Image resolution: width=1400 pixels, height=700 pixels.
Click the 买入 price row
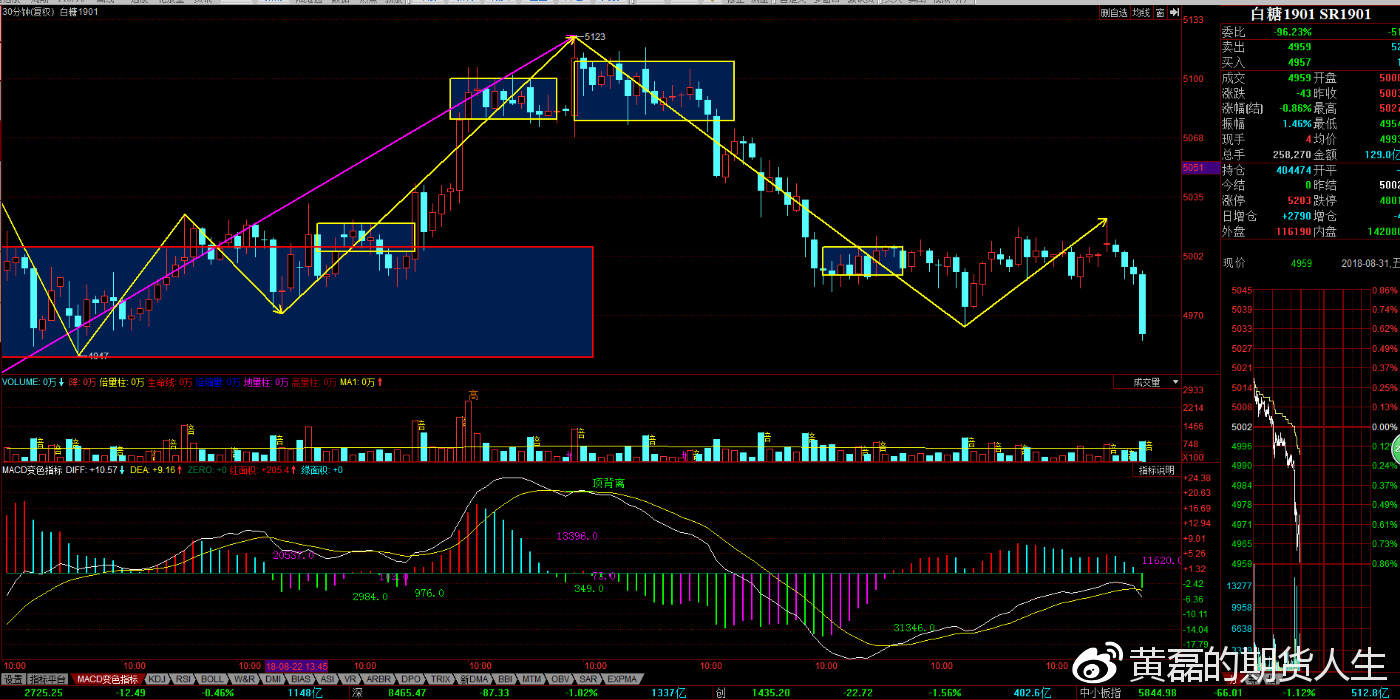1309,62
